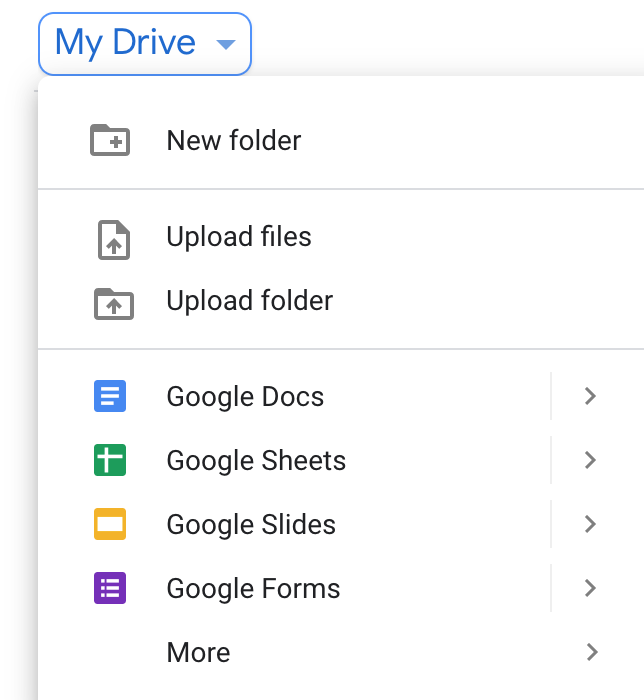Select New folder menu entry
This screenshot has width=644, height=700.
coord(234,141)
